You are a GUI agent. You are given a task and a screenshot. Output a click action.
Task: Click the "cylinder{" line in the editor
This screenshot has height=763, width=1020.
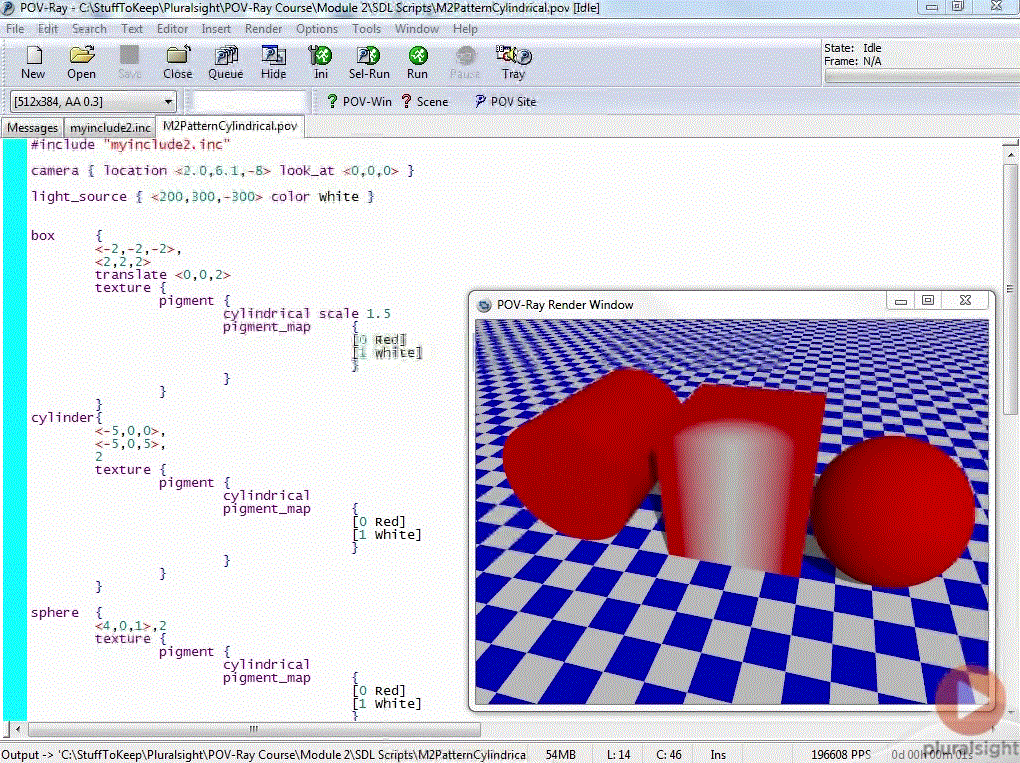pos(66,418)
